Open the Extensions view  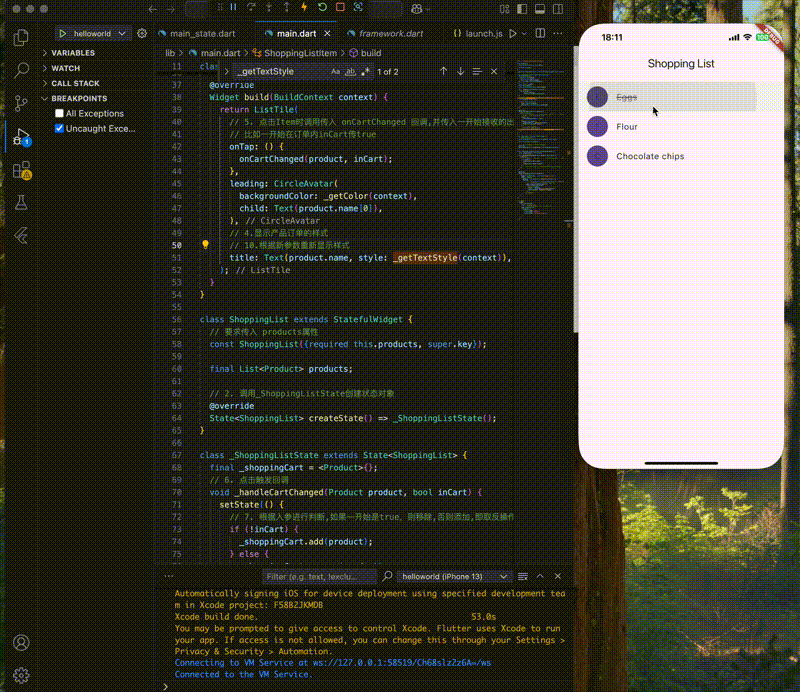(x=21, y=170)
